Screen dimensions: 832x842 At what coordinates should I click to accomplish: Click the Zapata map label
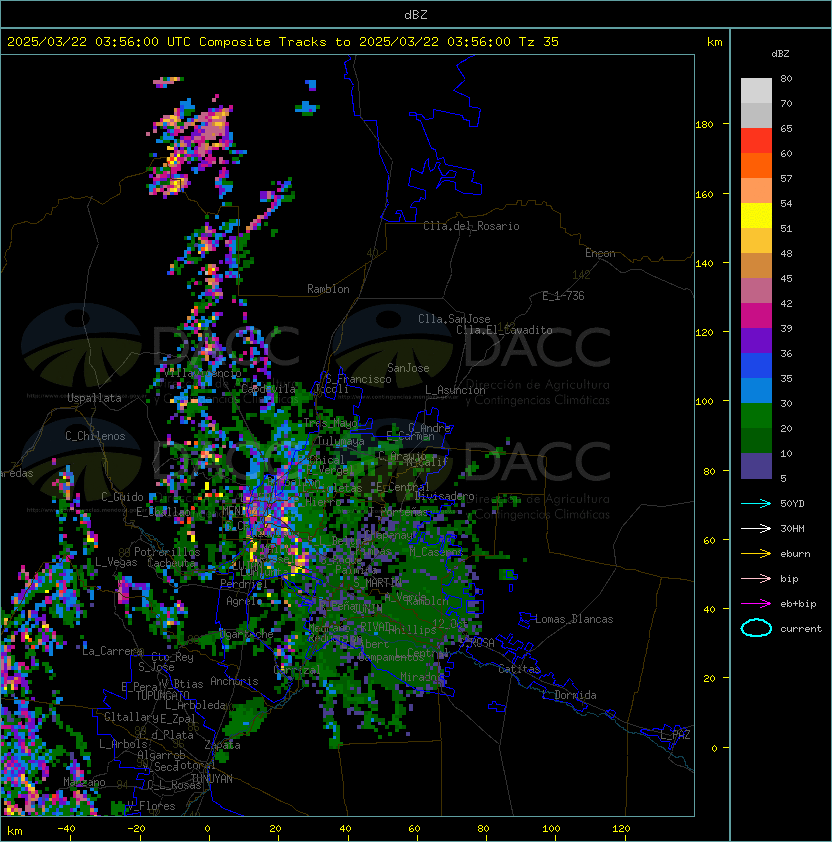(222, 745)
